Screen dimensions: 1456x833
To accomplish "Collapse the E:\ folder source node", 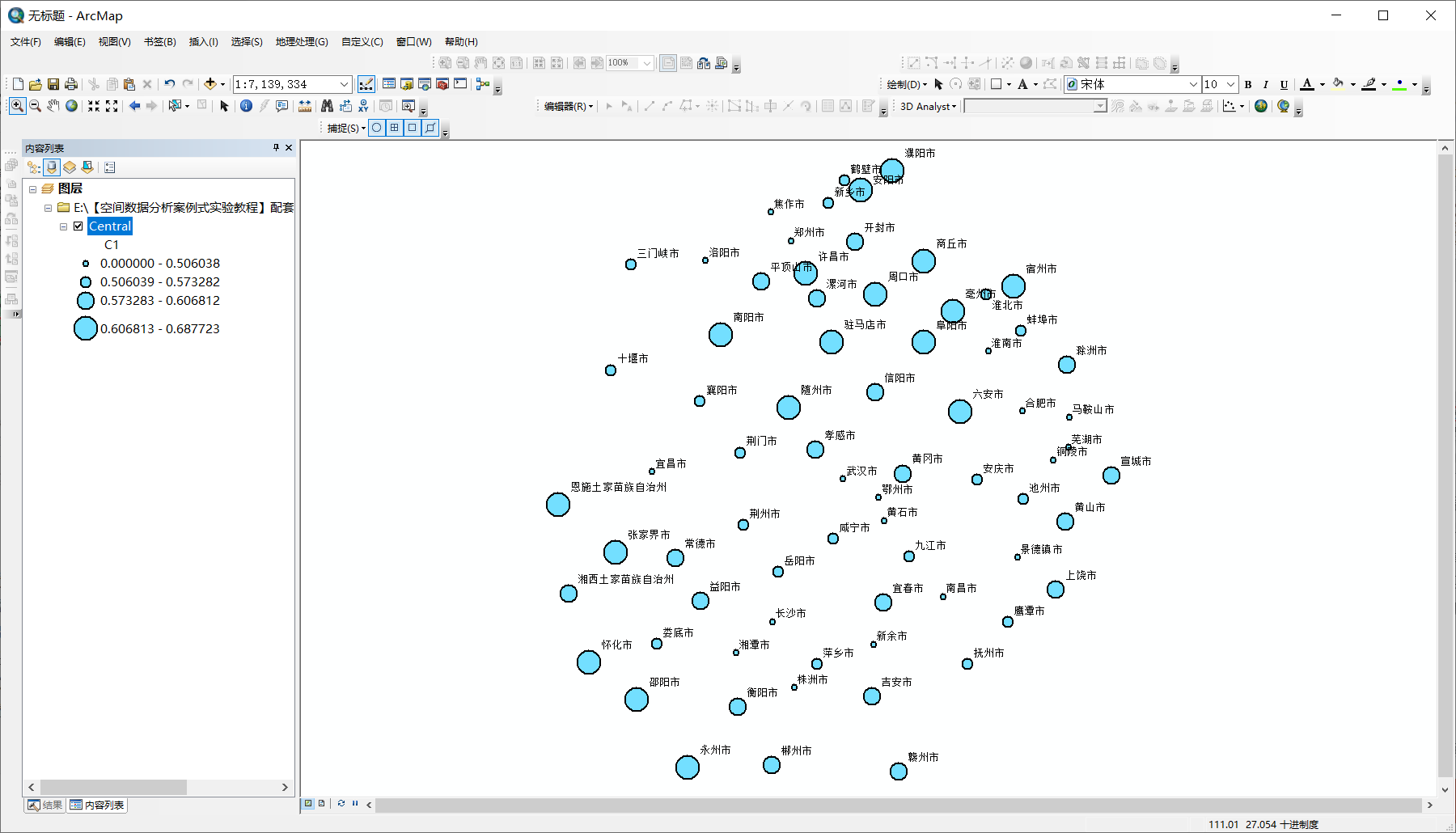I will click(48, 208).
